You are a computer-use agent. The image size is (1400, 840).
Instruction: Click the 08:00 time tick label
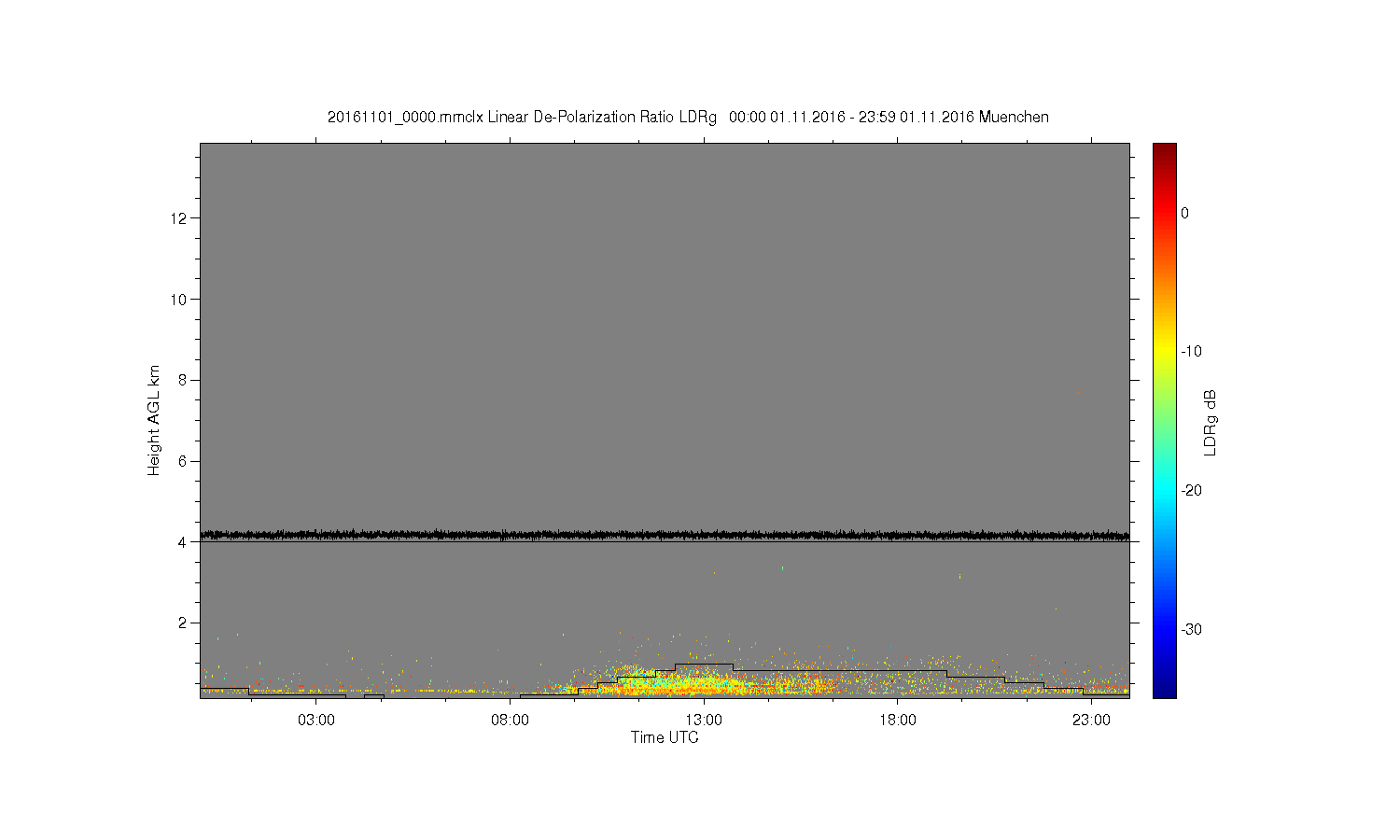click(511, 721)
